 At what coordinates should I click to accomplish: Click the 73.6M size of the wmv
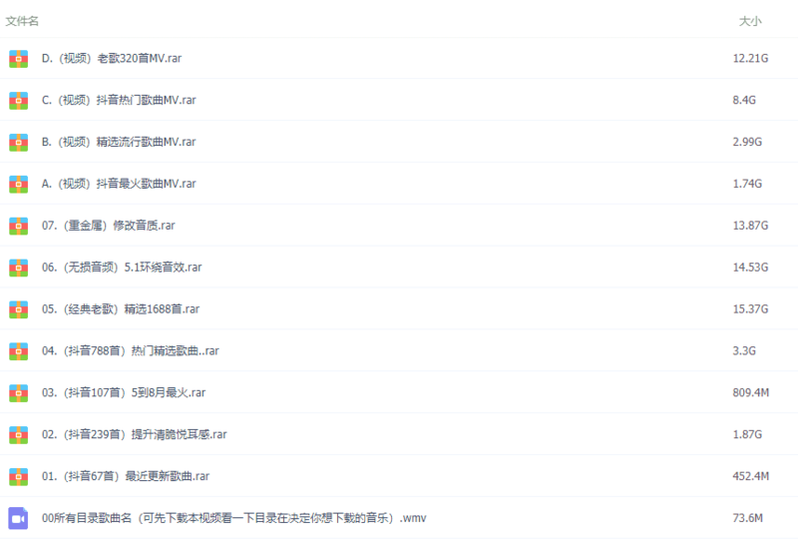(x=748, y=518)
